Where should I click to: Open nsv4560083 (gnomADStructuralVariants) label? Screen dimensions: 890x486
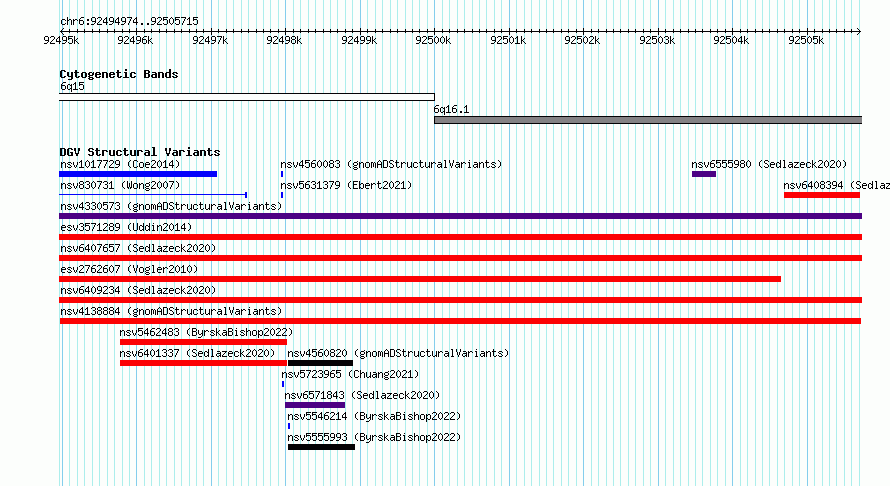coord(391,164)
